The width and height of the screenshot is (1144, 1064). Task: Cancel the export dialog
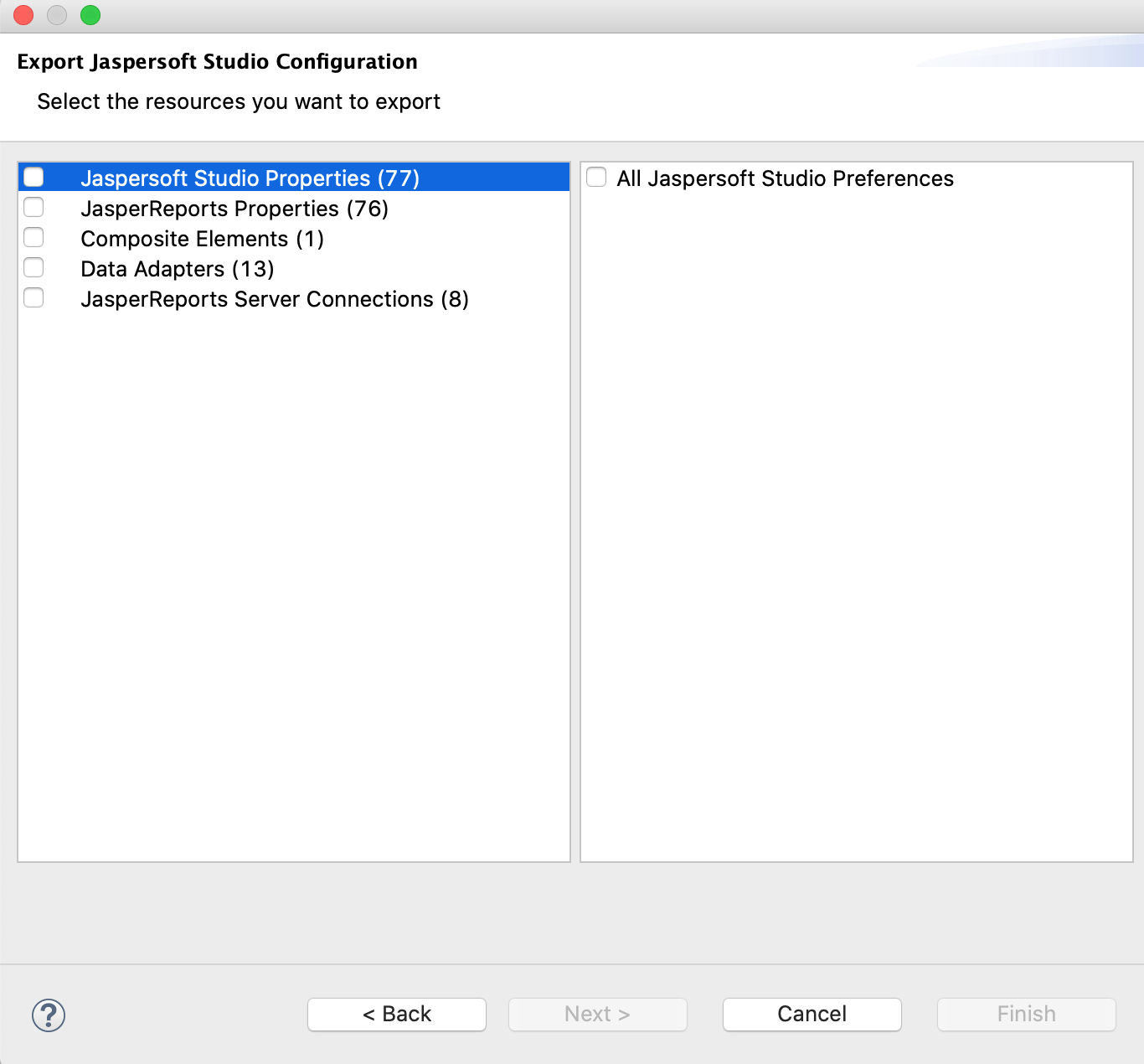click(x=812, y=1015)
